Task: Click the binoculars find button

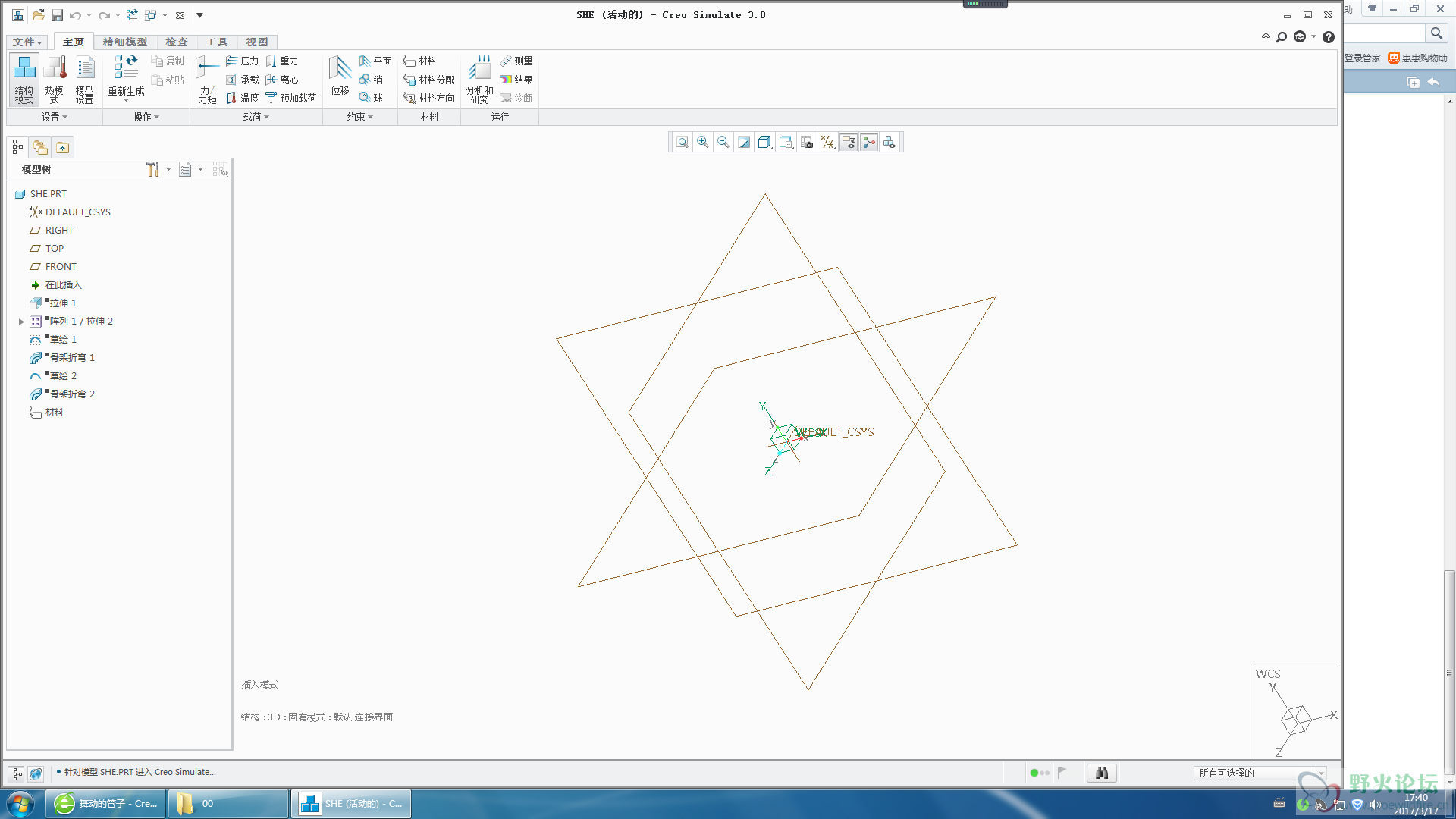Action: click(1102, 773)
